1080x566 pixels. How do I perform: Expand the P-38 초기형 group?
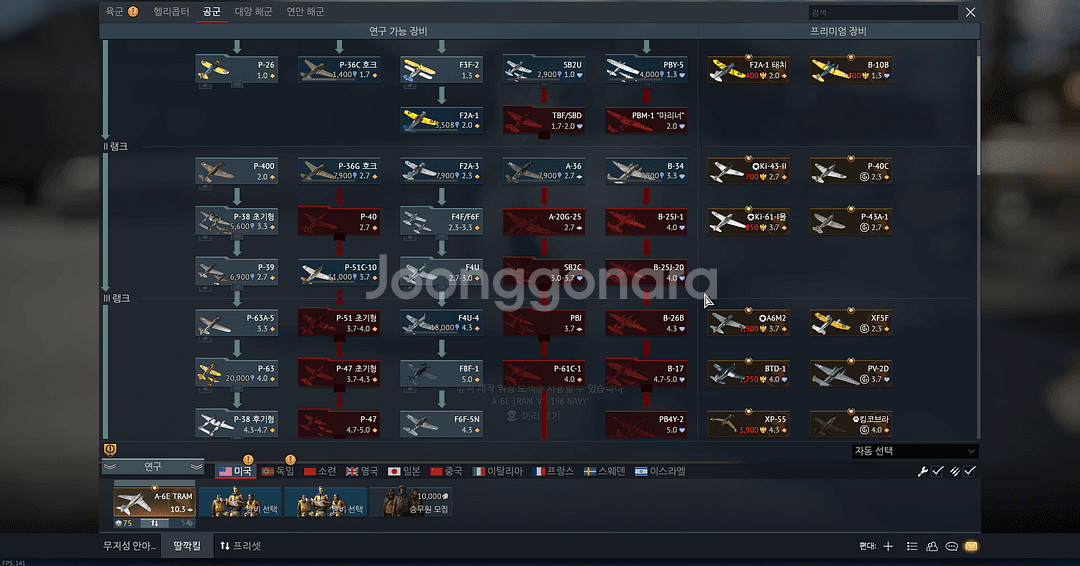tap(237, 222)
